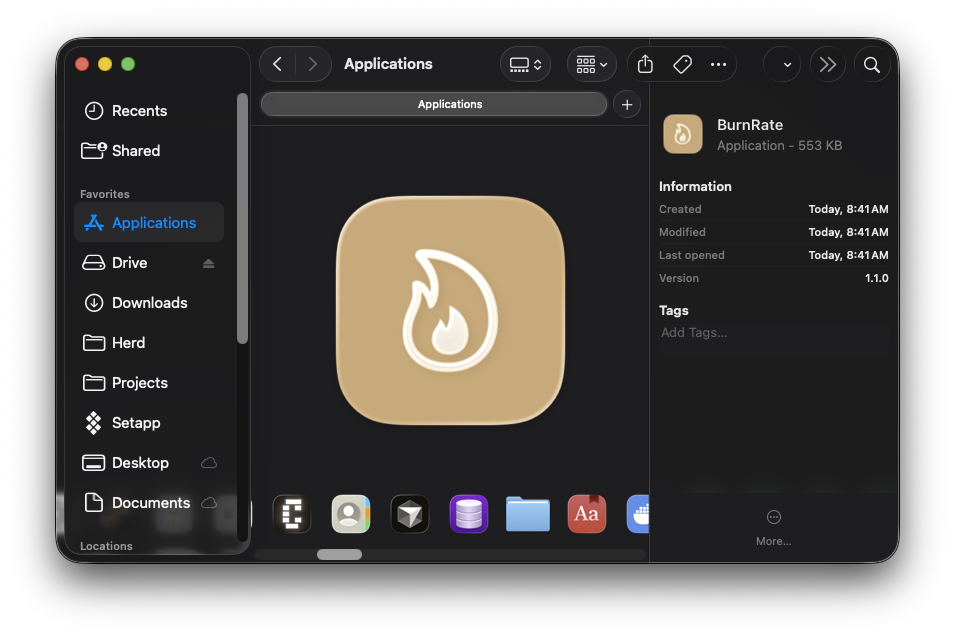The image size is (955, 637).
Task: Click the horizontal gallery scrollbar thumb
Action: 339,554
